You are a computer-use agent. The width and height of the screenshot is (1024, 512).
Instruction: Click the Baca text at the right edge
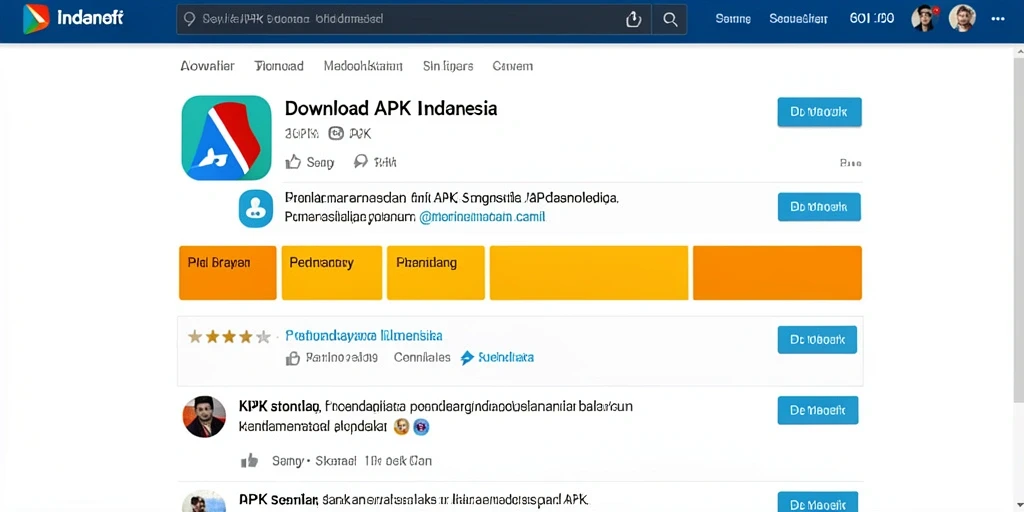pos(850,163)
